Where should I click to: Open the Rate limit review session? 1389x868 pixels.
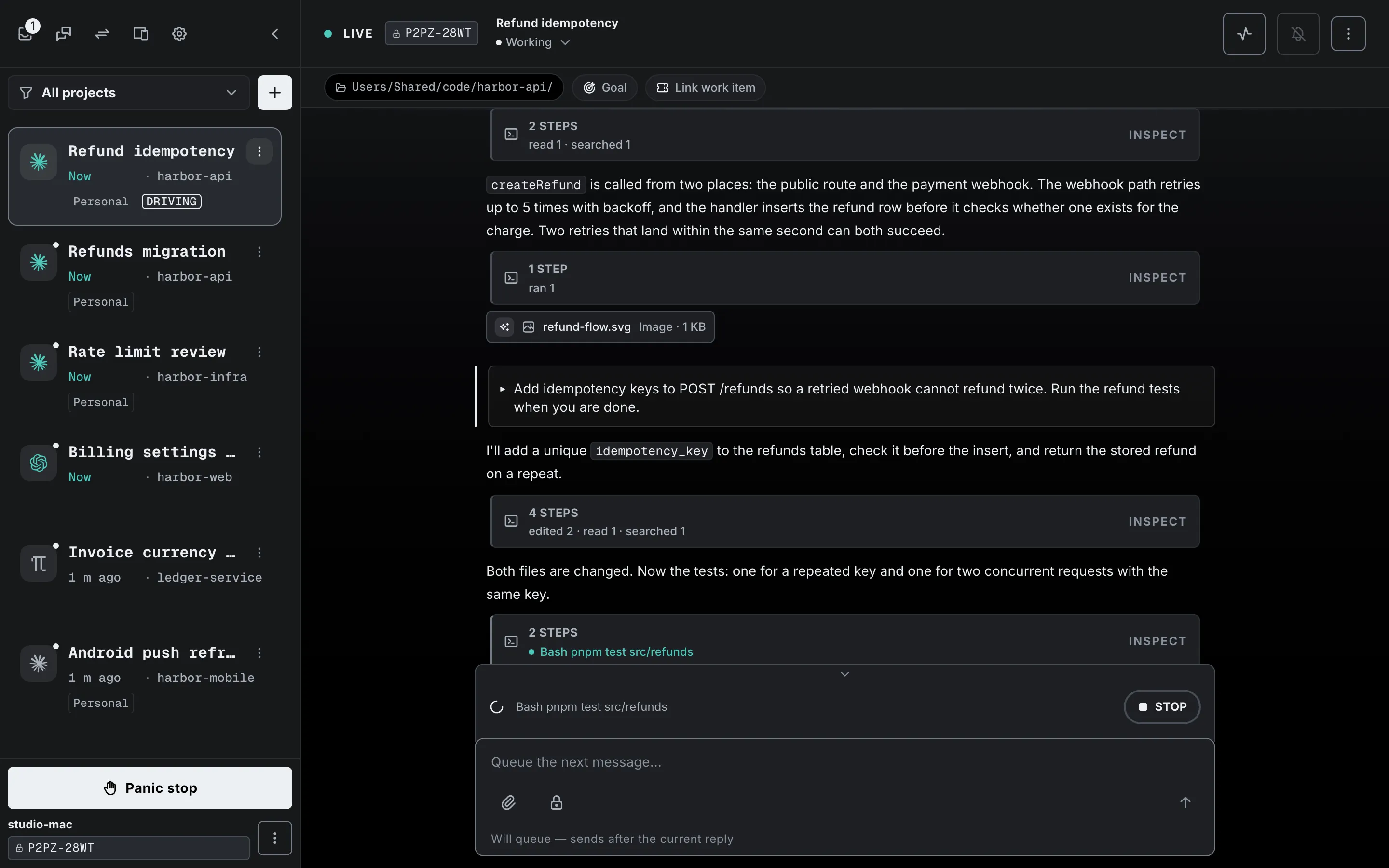[x=145, y=377]
